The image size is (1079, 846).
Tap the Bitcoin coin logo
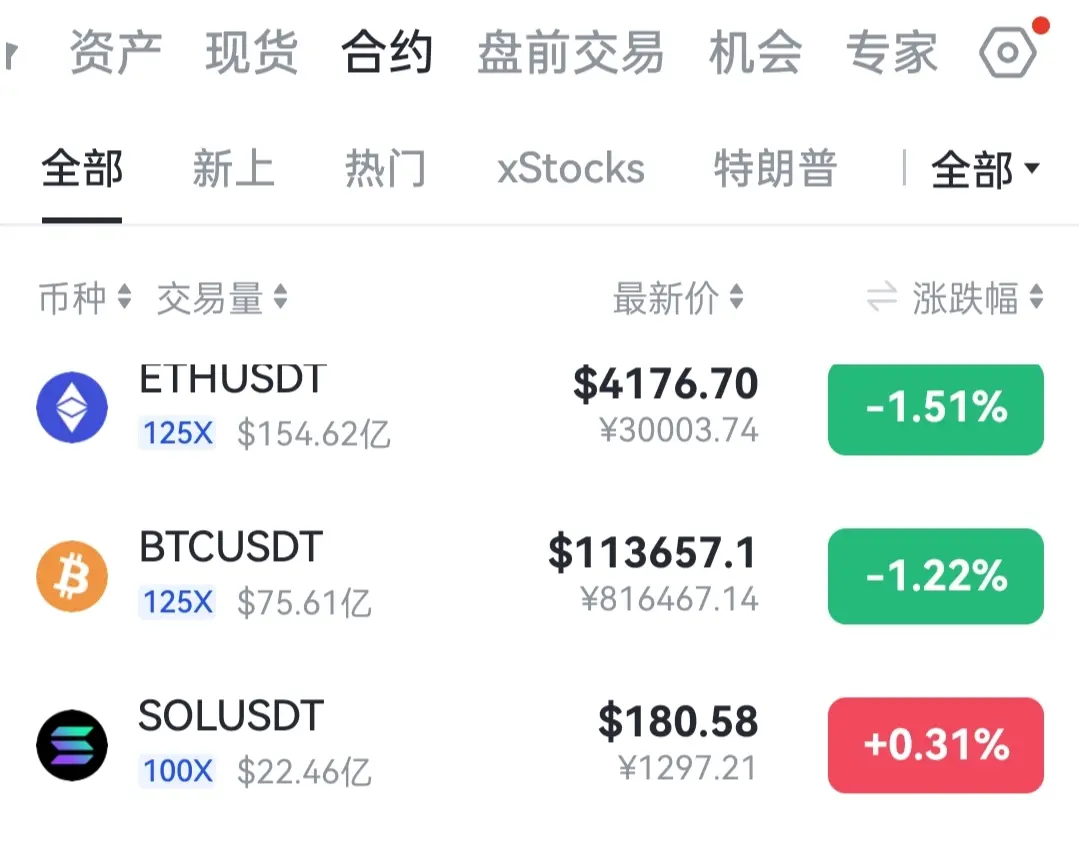click(72, 576)
